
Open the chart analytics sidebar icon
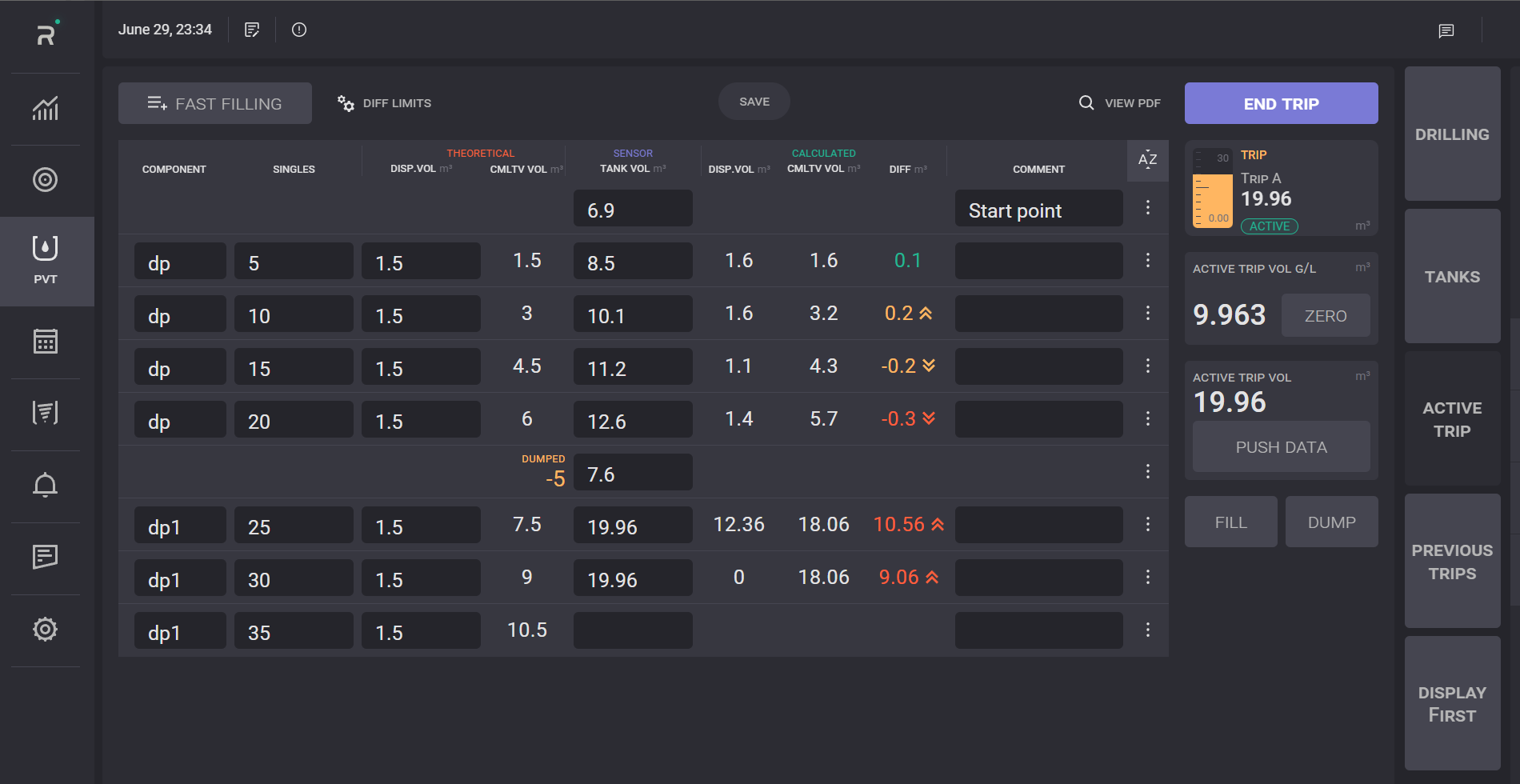click(46, 108)
